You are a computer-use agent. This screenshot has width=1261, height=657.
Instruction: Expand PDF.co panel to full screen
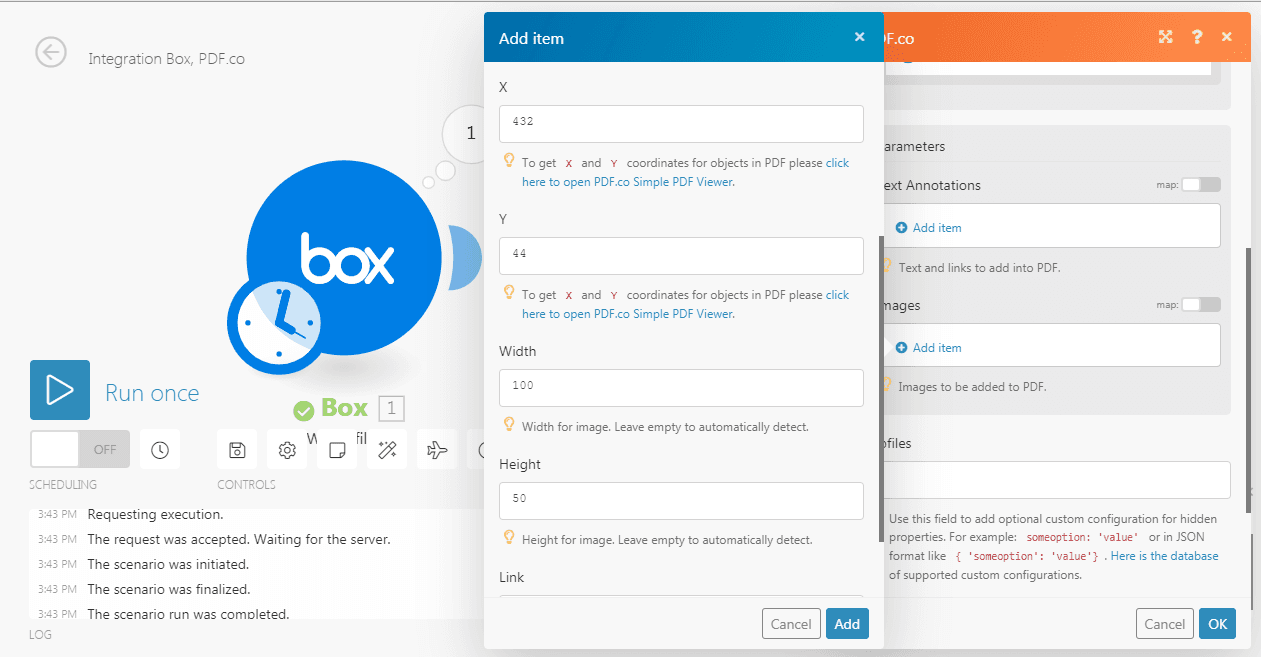pyautogui.click(x=1165, y=37)
